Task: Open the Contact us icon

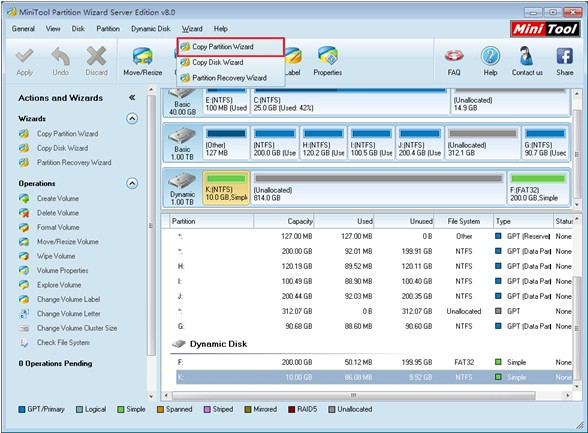Action: click(526, 56)
